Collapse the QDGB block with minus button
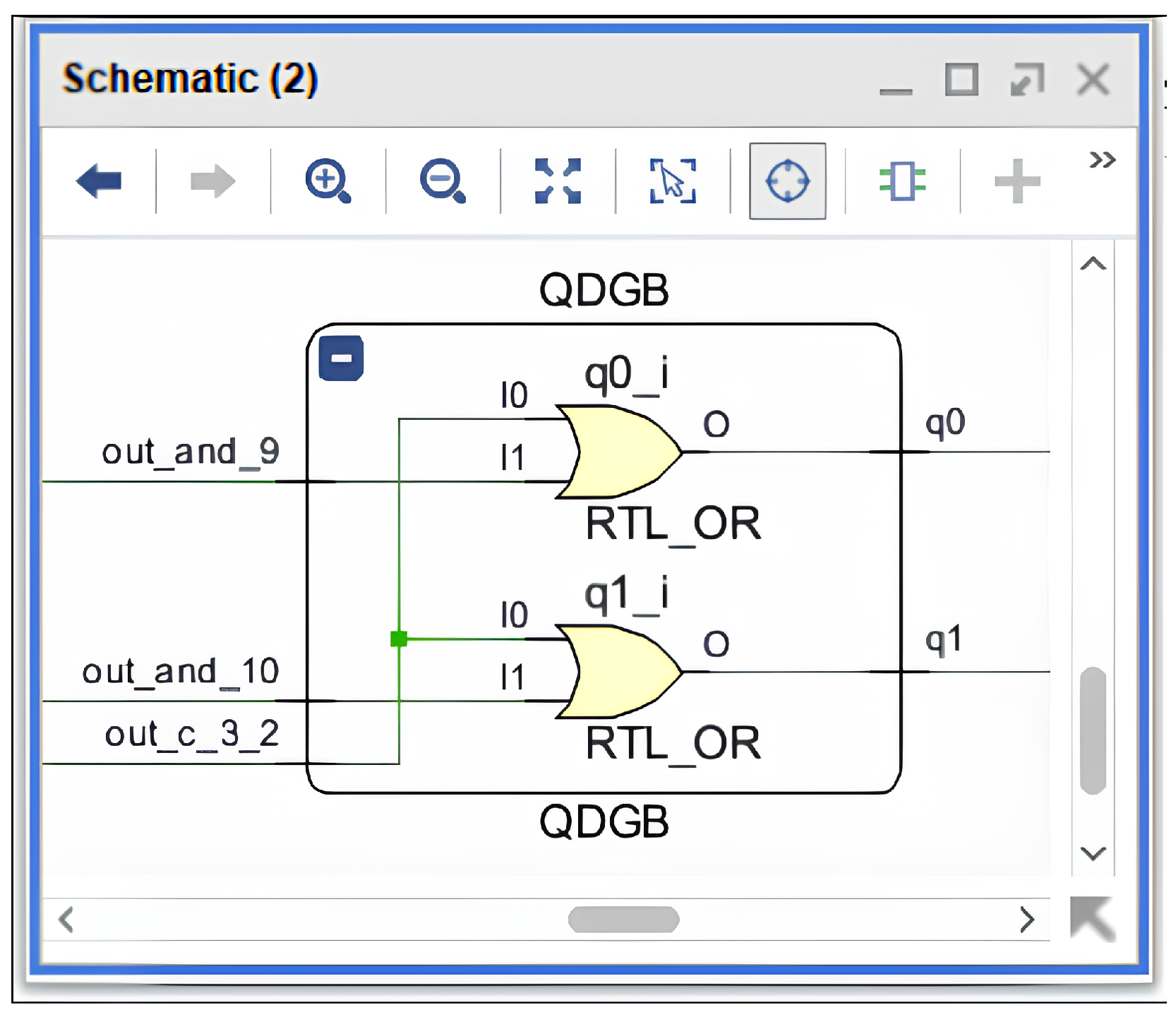Screen dimensions: 1176x1019 [x=341, y=358]
